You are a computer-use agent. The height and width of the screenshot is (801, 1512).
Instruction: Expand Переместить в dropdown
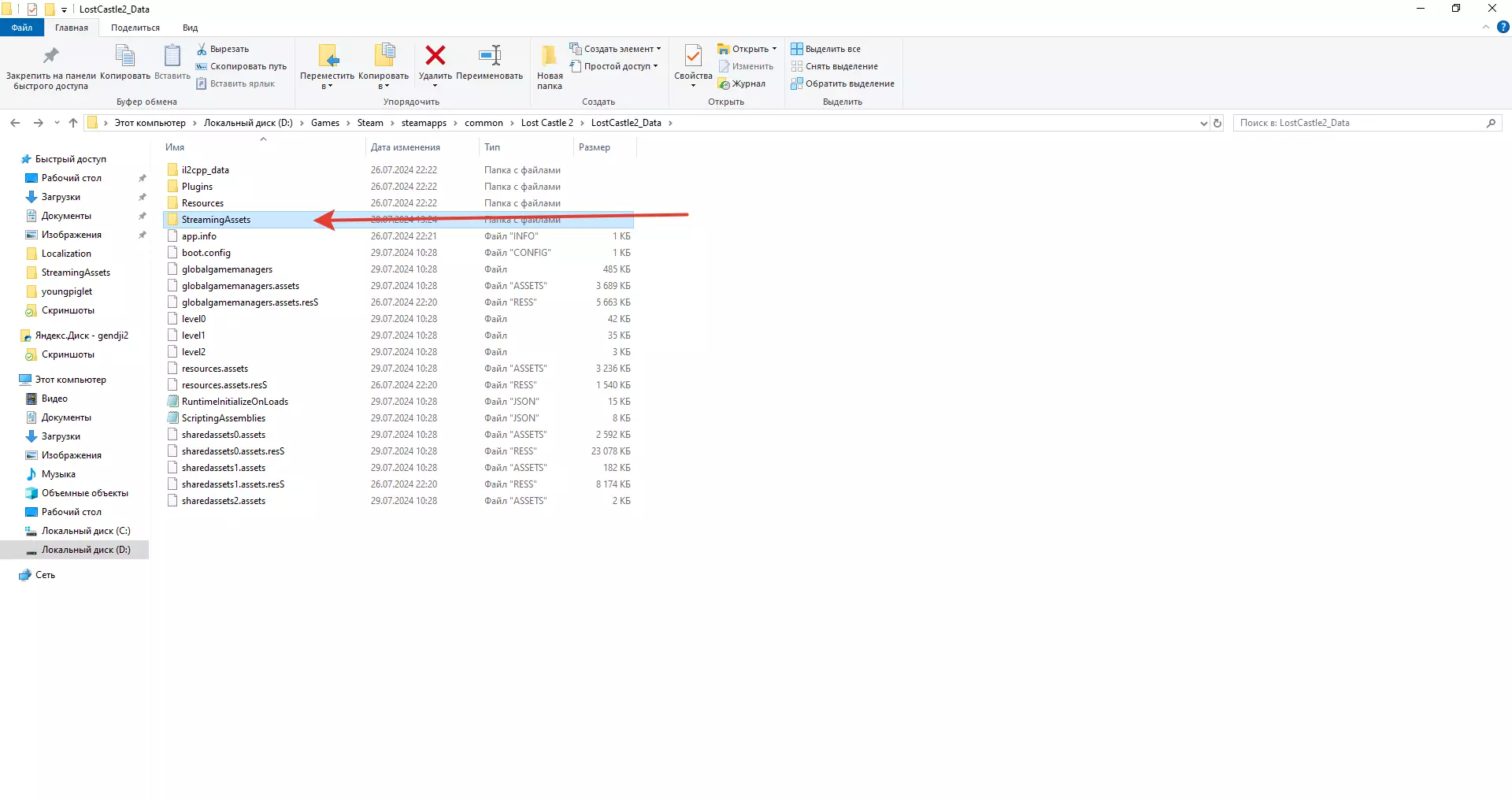click(327, 86)
